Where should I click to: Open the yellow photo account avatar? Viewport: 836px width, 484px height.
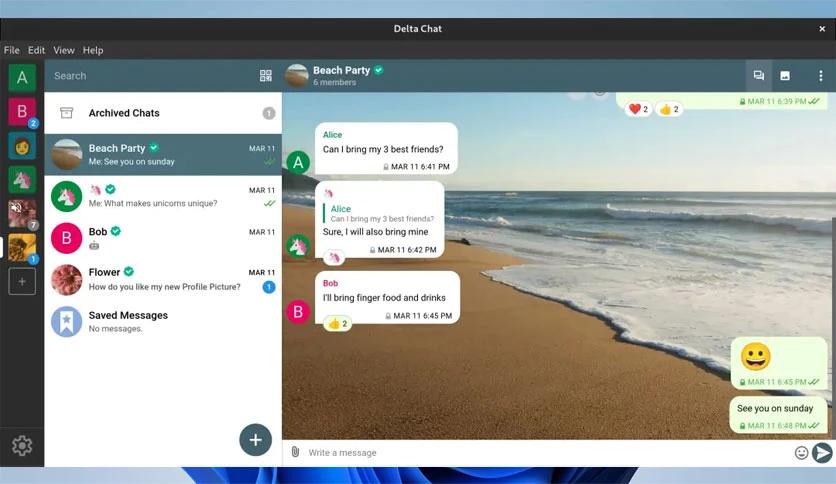pos(22,247)
